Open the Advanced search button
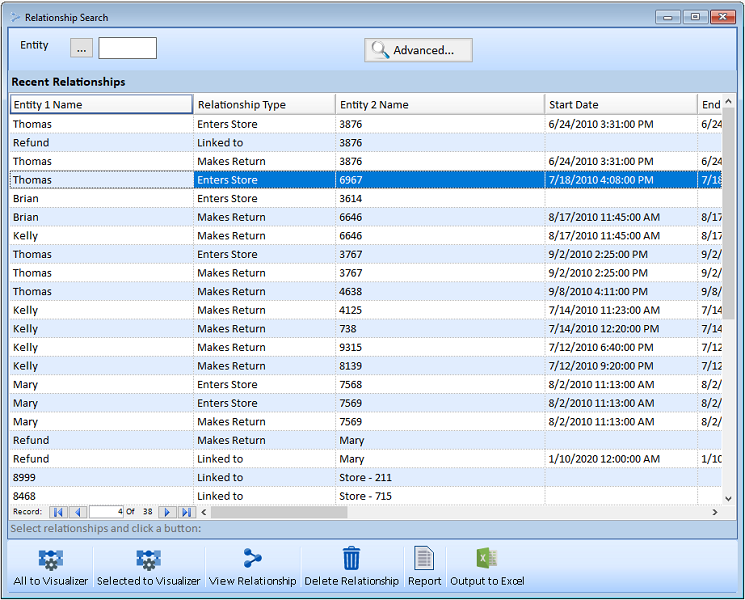745x600 pixels. 418,50
